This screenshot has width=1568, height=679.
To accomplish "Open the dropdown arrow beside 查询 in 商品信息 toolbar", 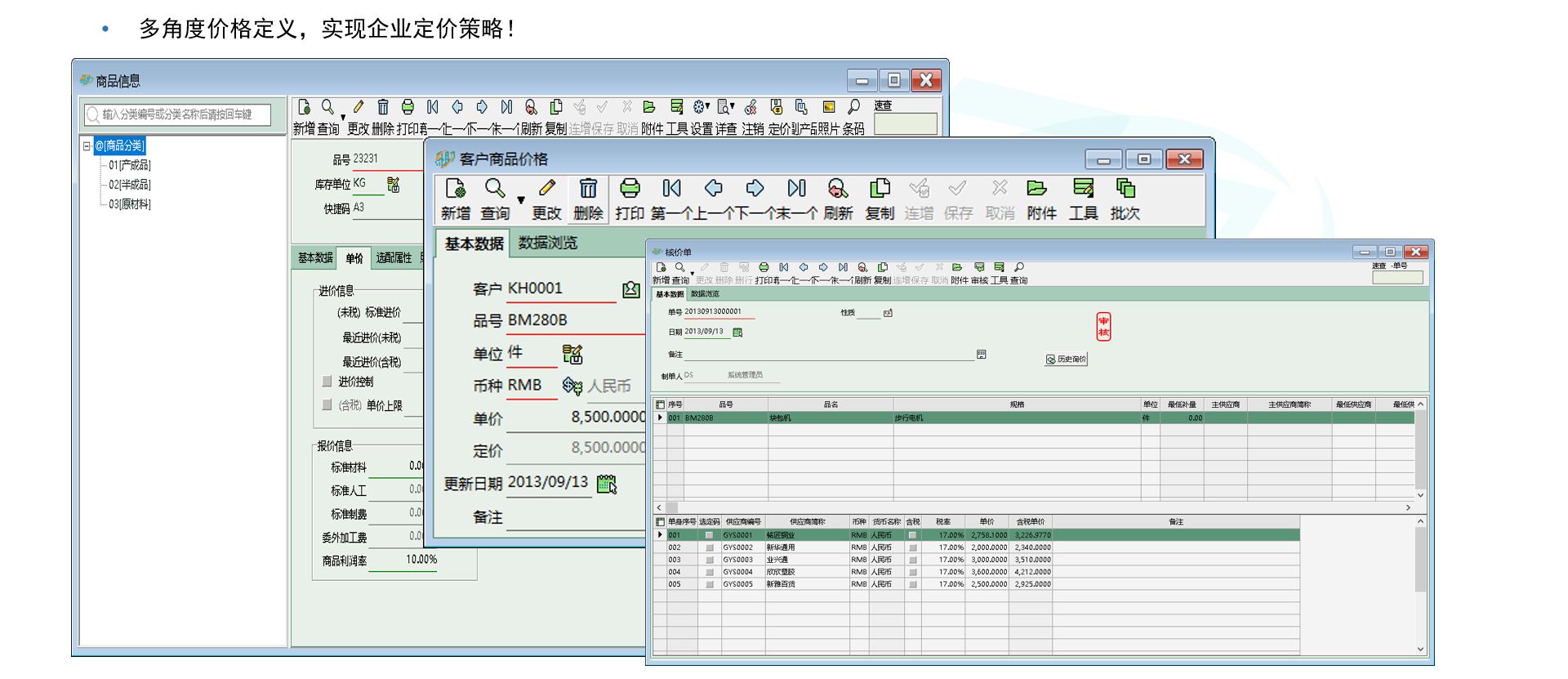I will coord(343,117).
